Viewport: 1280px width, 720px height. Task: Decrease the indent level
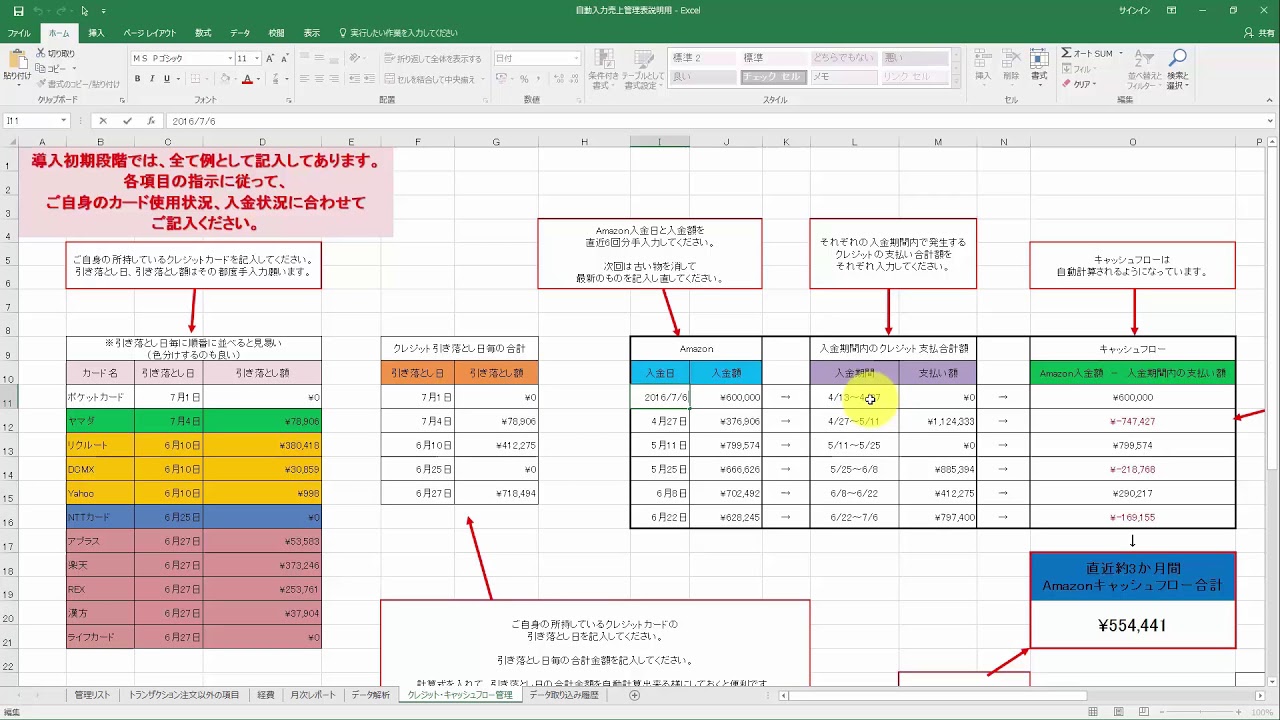tap(354, 79)
